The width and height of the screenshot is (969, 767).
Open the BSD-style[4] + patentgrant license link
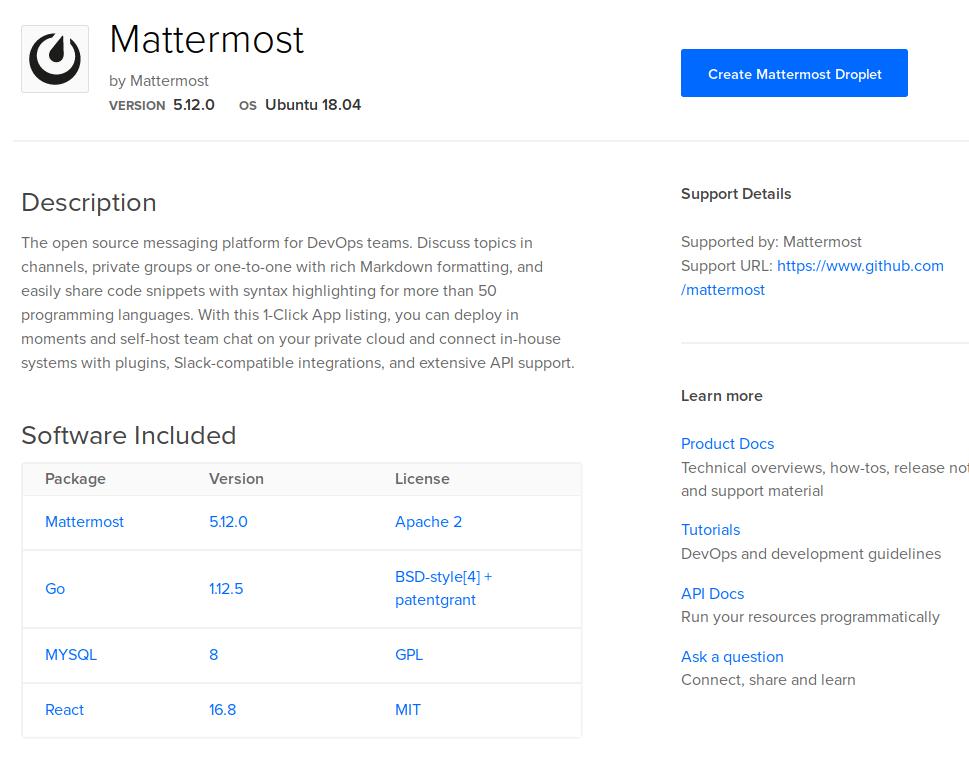(x=443, y=588)
